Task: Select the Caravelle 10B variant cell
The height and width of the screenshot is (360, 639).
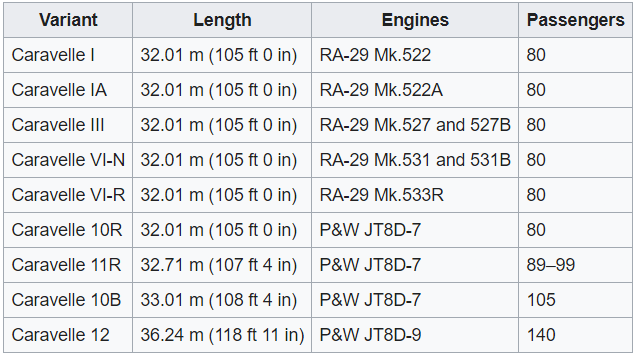Action: pos(68,300)
